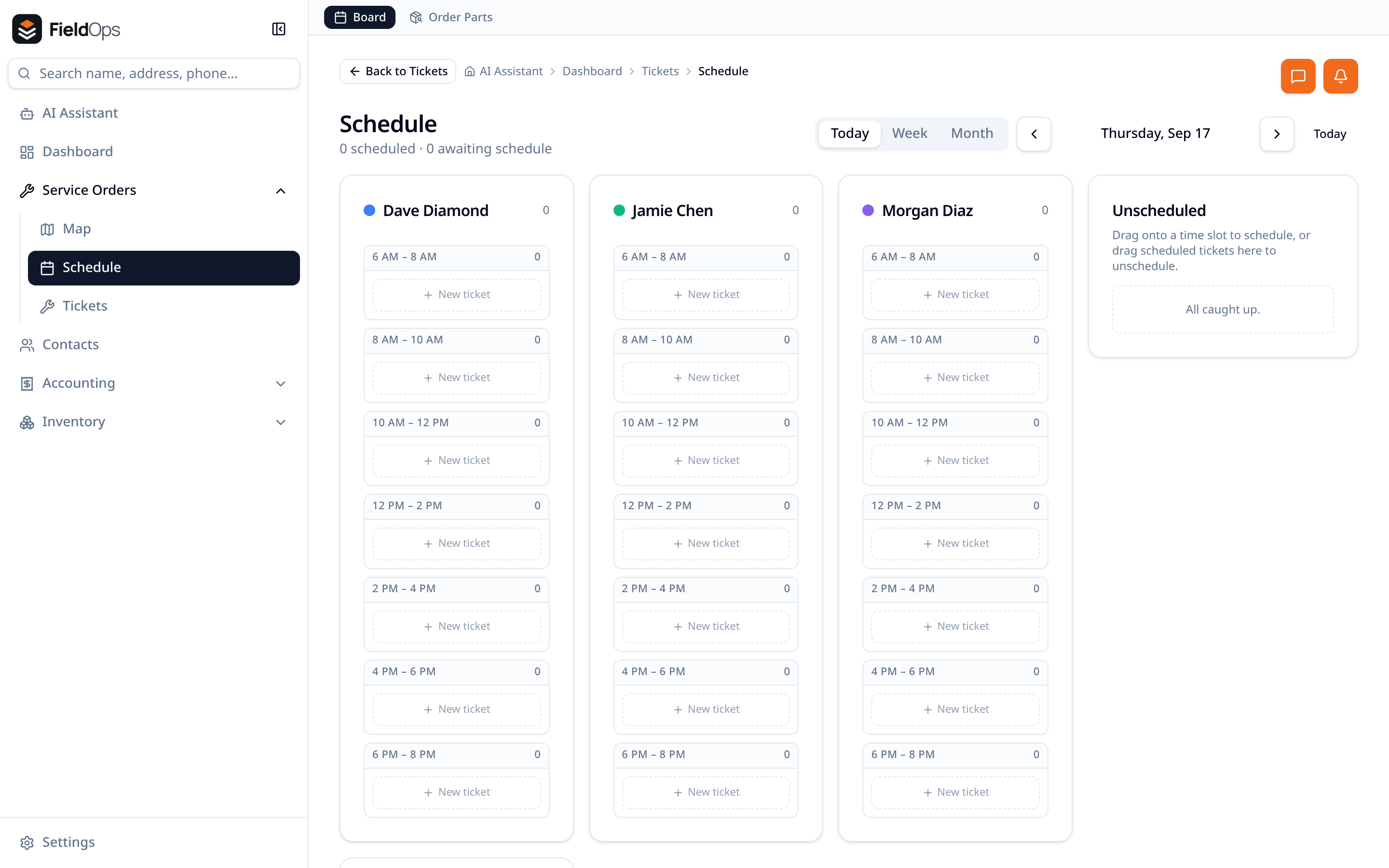Go to AI Assistant robot icon
The image size is (1389, 868).
click(x=27, y=113)
